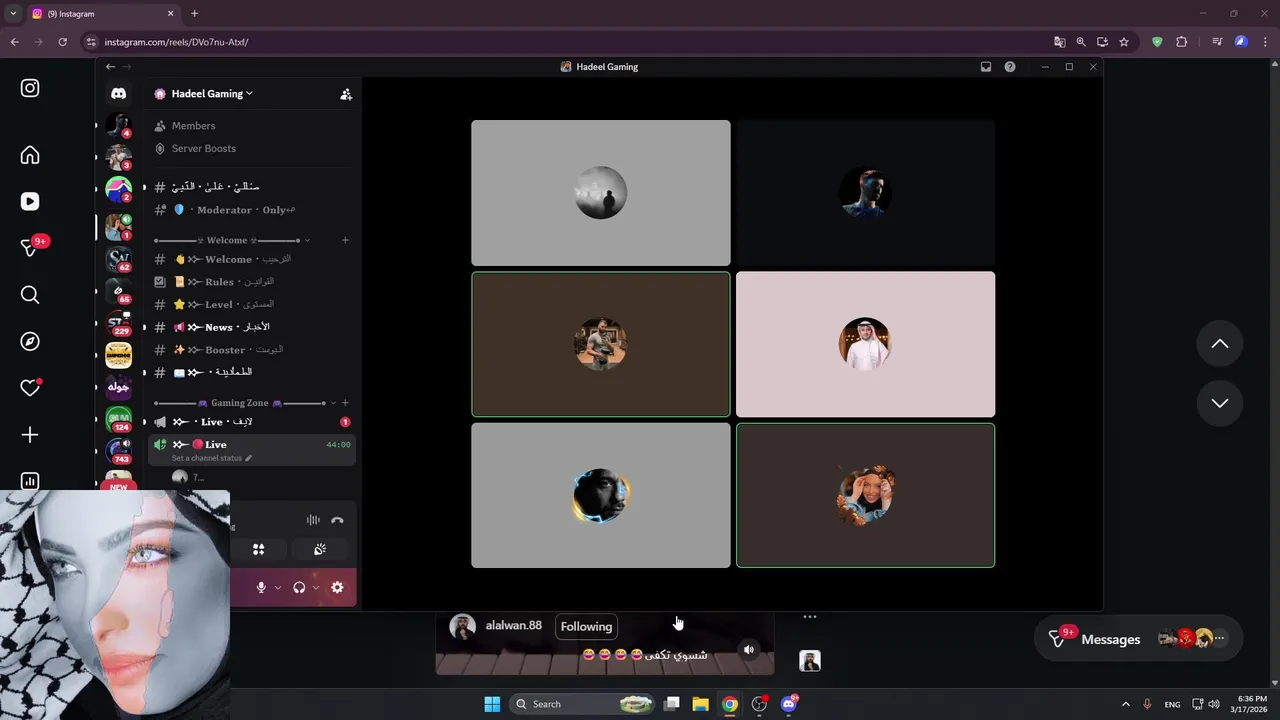Image resolution: width=1280 pixels, height=720 pixels.
Task: Open microphone input options arrow
Action: pos(278,587)
